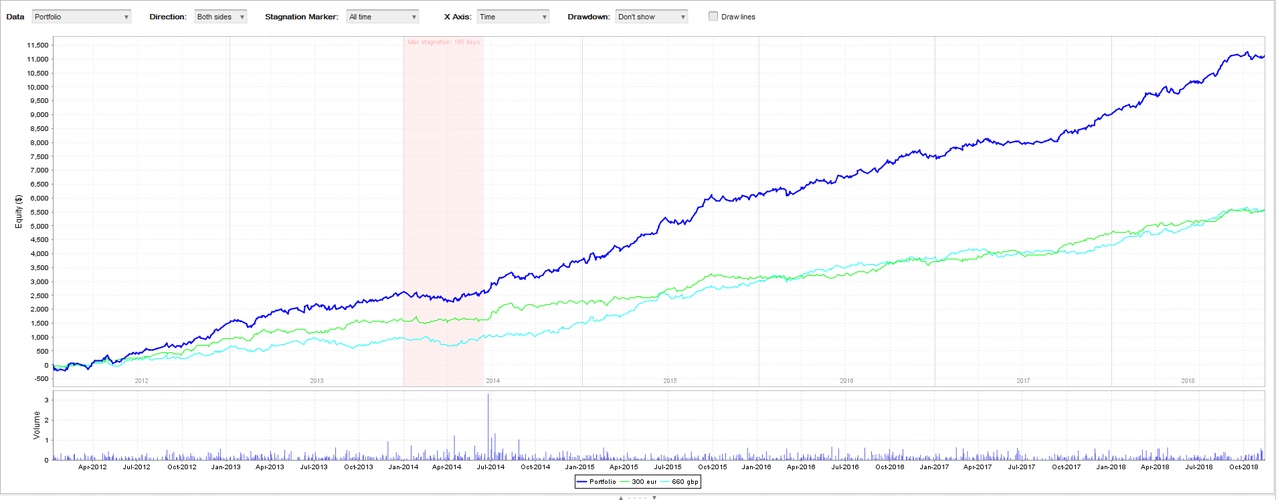Select the Portfolio entry in the chart legend

596,482
